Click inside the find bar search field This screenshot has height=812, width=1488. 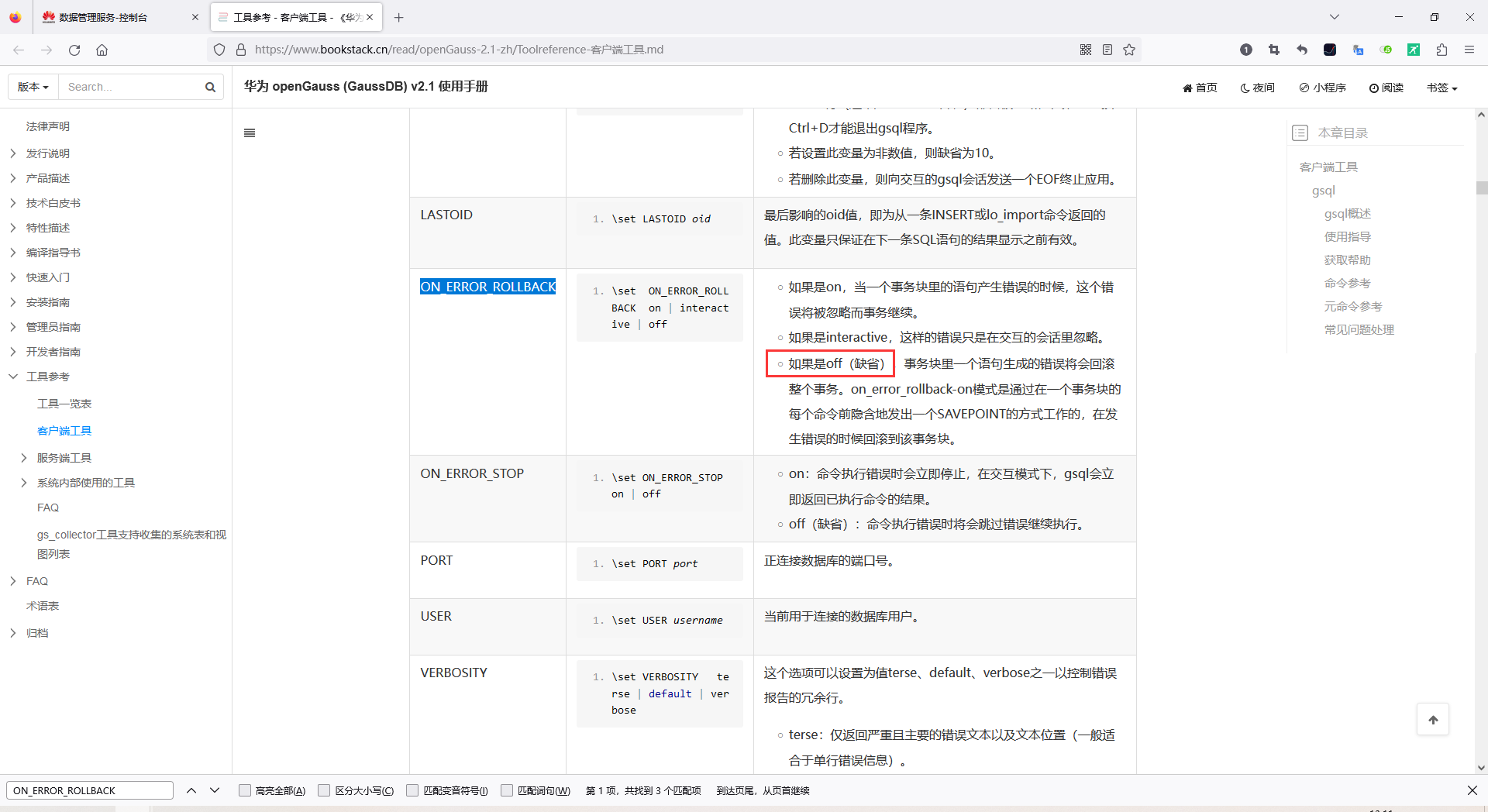coord(89,790)
